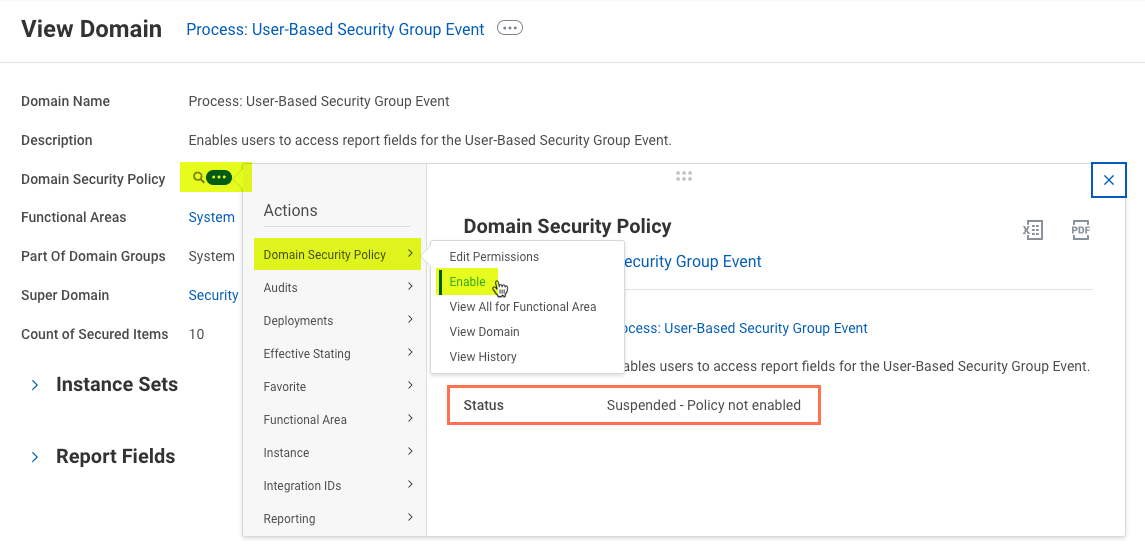Open the Audits submenu
Screen dimensions: 1145x555
tap(337, 288)
